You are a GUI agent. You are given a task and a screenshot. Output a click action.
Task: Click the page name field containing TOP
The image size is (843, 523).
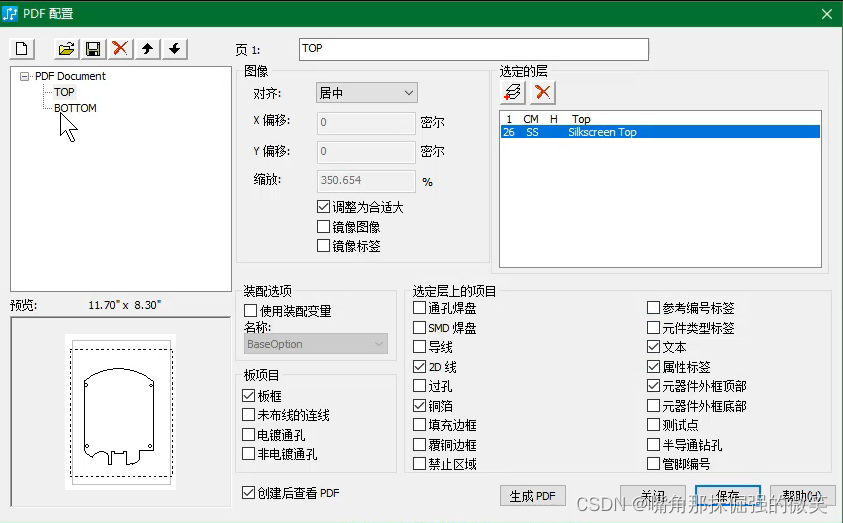point(473,49)
